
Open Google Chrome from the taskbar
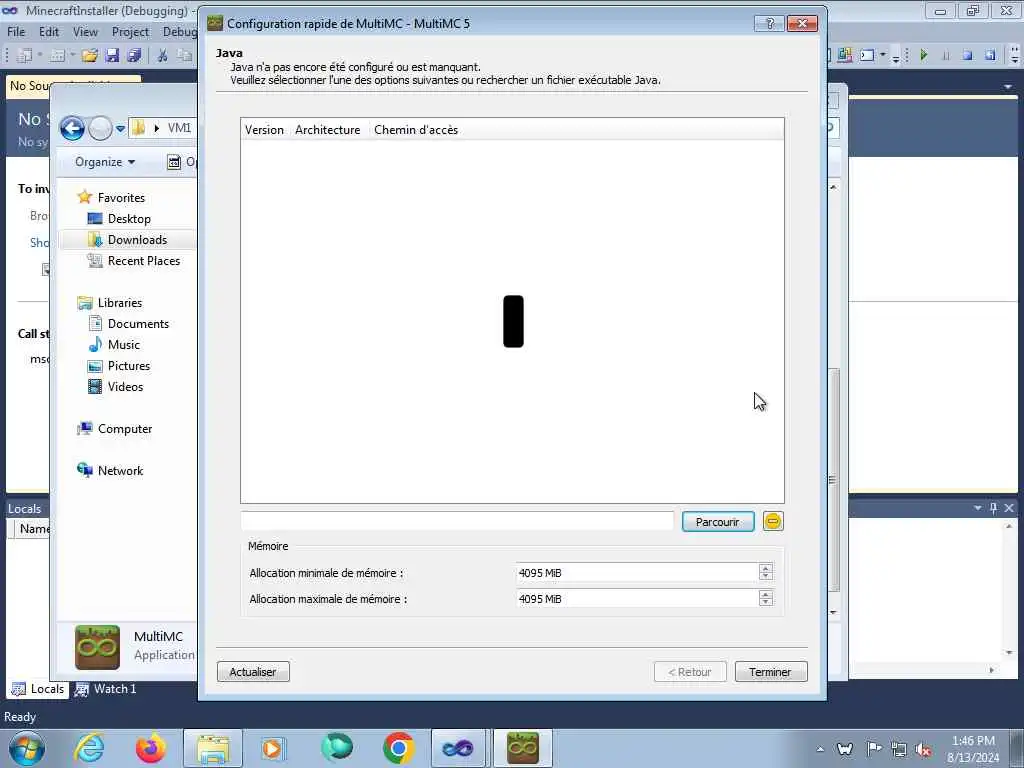click(398, 748)
